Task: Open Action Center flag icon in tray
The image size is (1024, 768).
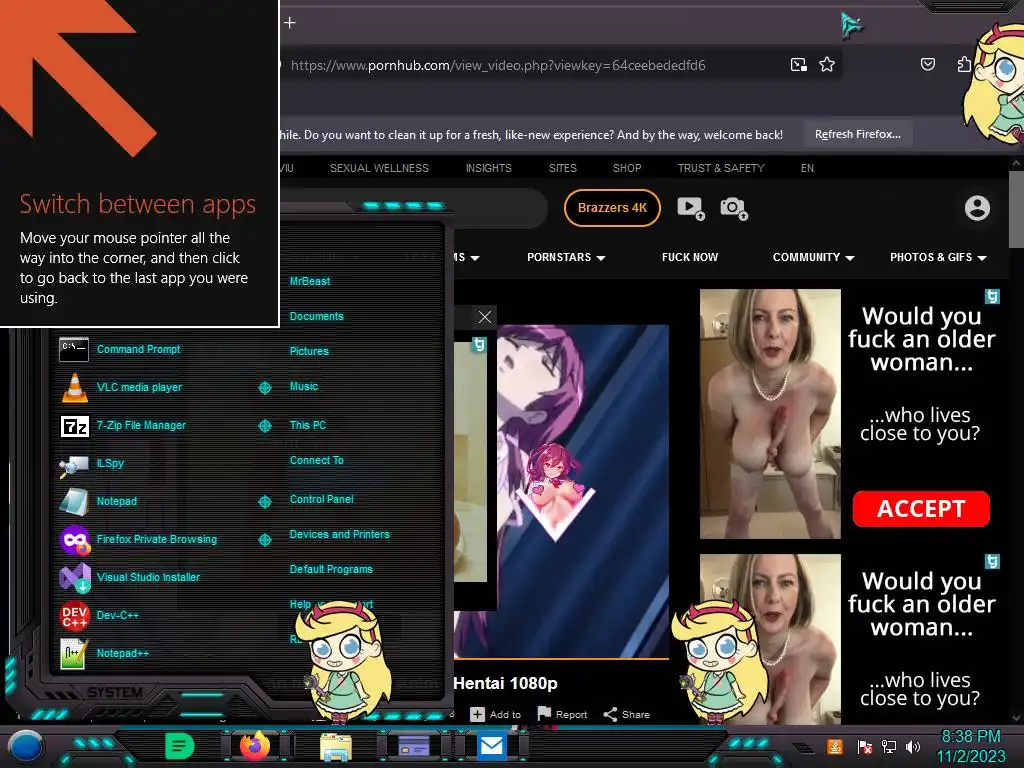Action: (x=864, y=746)
